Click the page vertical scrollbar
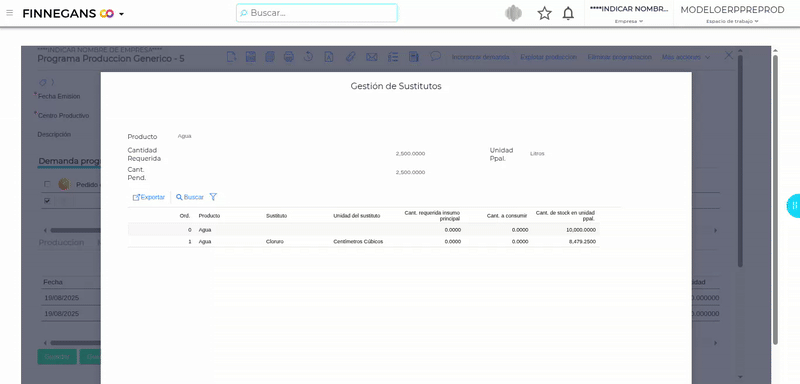 tap(776, 199)
